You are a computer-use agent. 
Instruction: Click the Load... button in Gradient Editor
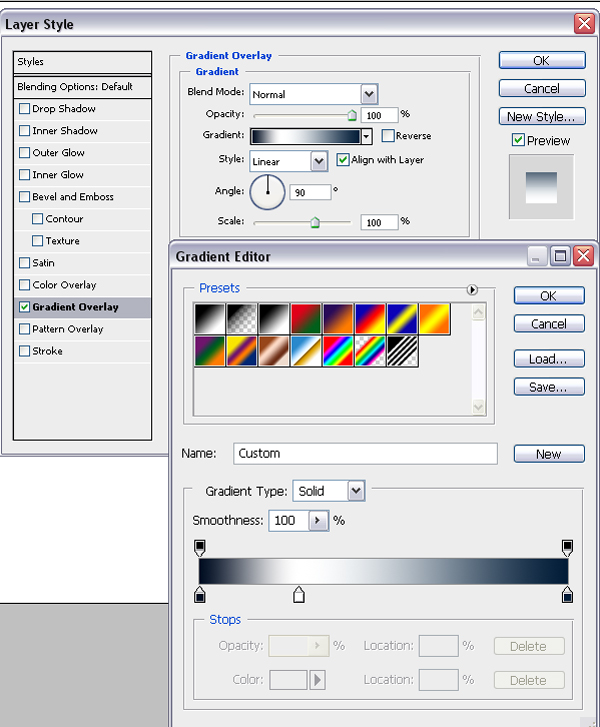(x=549, y=359)
